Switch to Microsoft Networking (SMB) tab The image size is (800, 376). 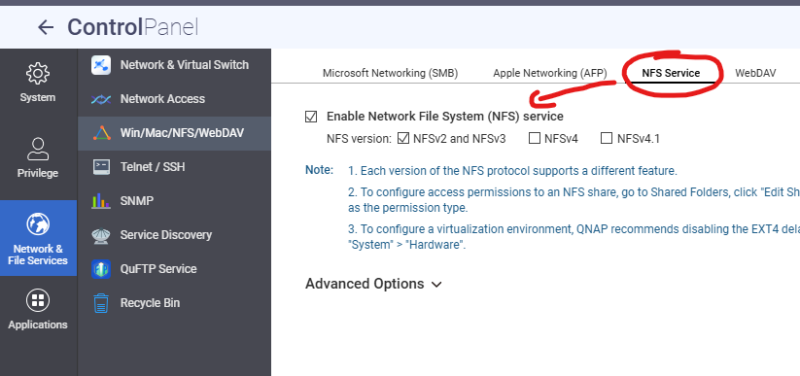coord(390,73)
